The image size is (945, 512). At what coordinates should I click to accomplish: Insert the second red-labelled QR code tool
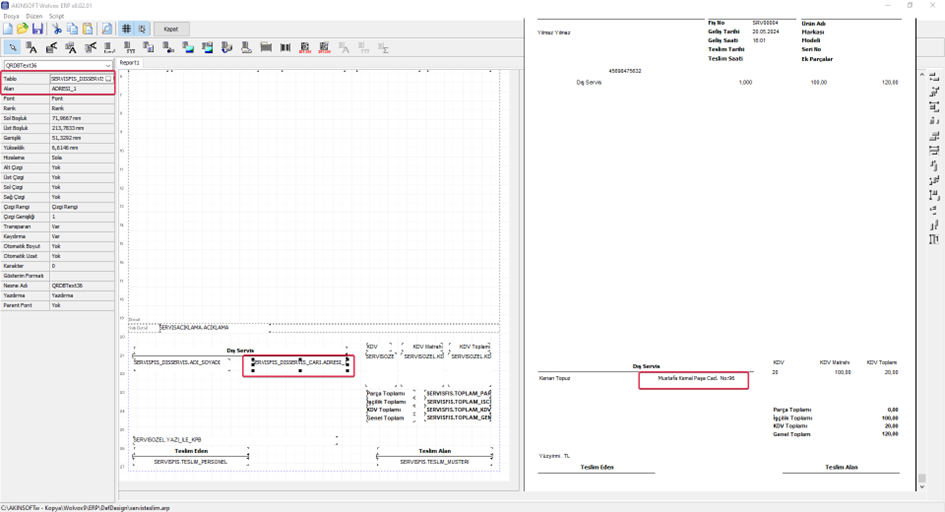click(324, 48)
